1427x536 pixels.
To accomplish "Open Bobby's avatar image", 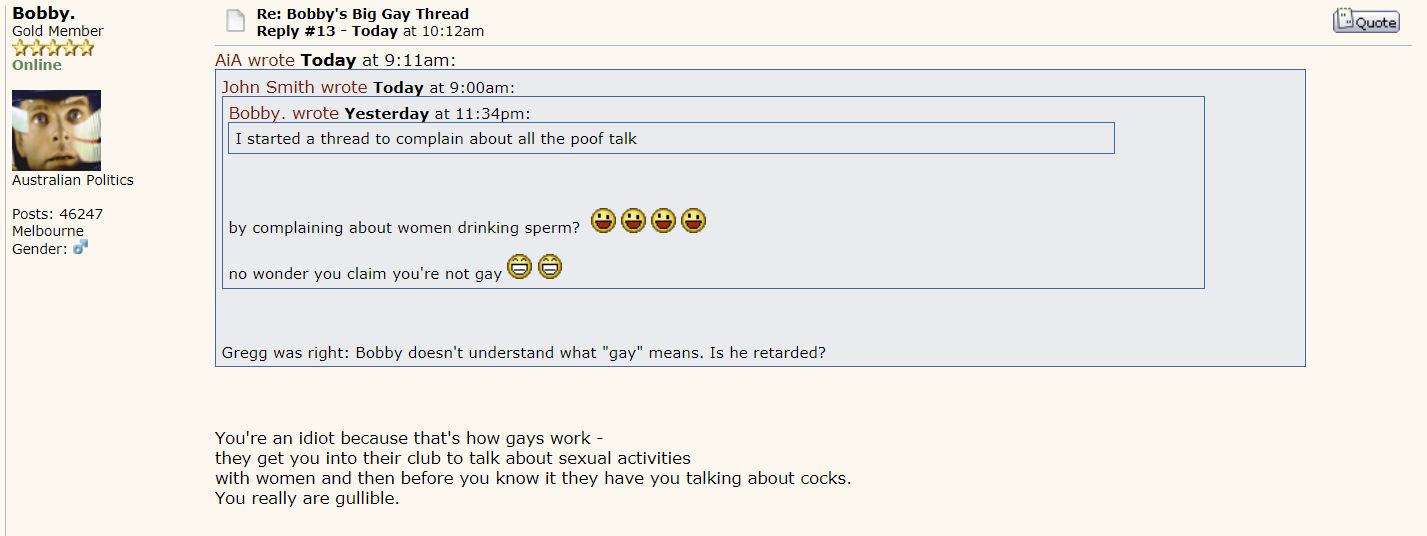I will coord(56,130).
